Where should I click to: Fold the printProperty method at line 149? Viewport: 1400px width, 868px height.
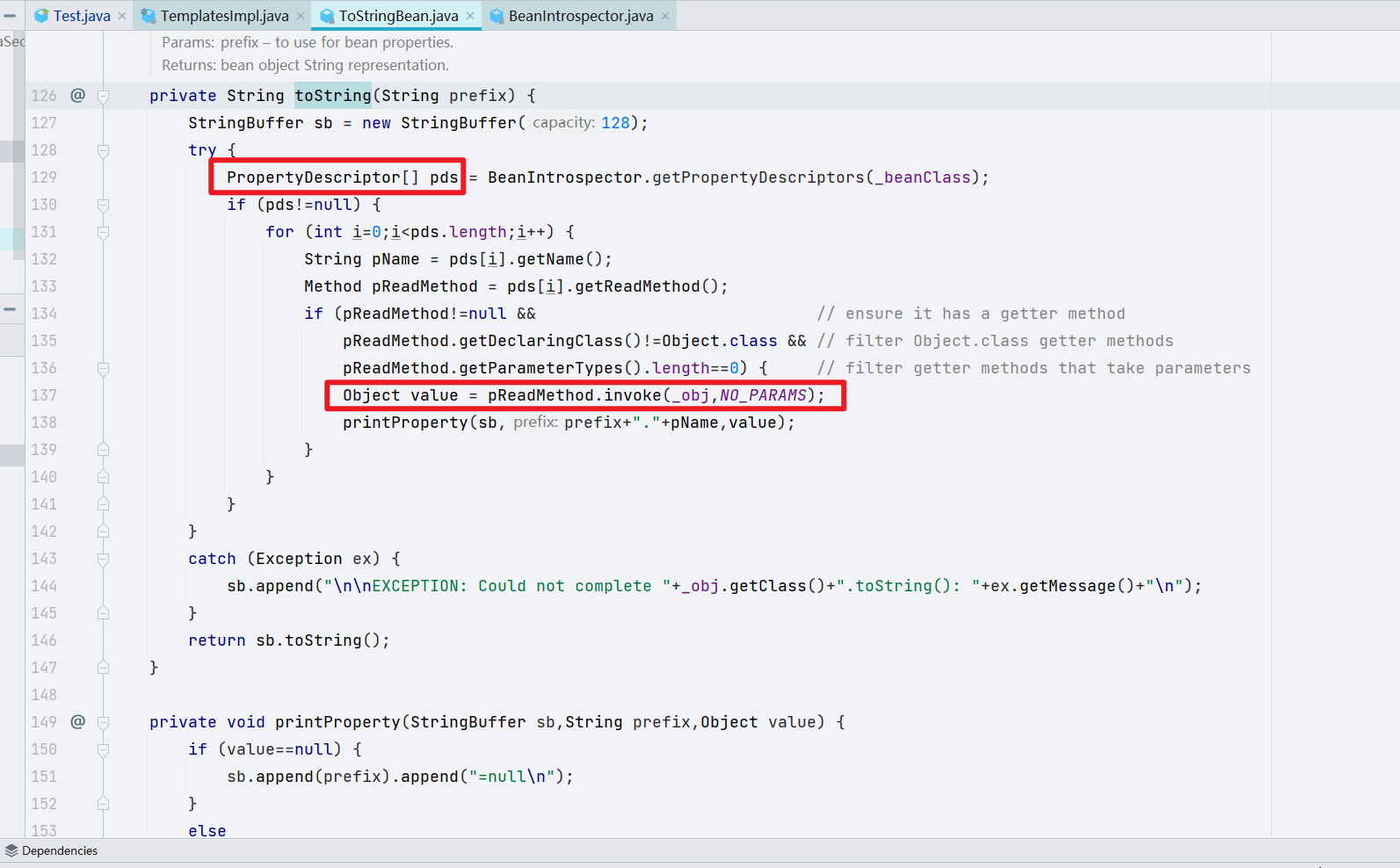103,722
